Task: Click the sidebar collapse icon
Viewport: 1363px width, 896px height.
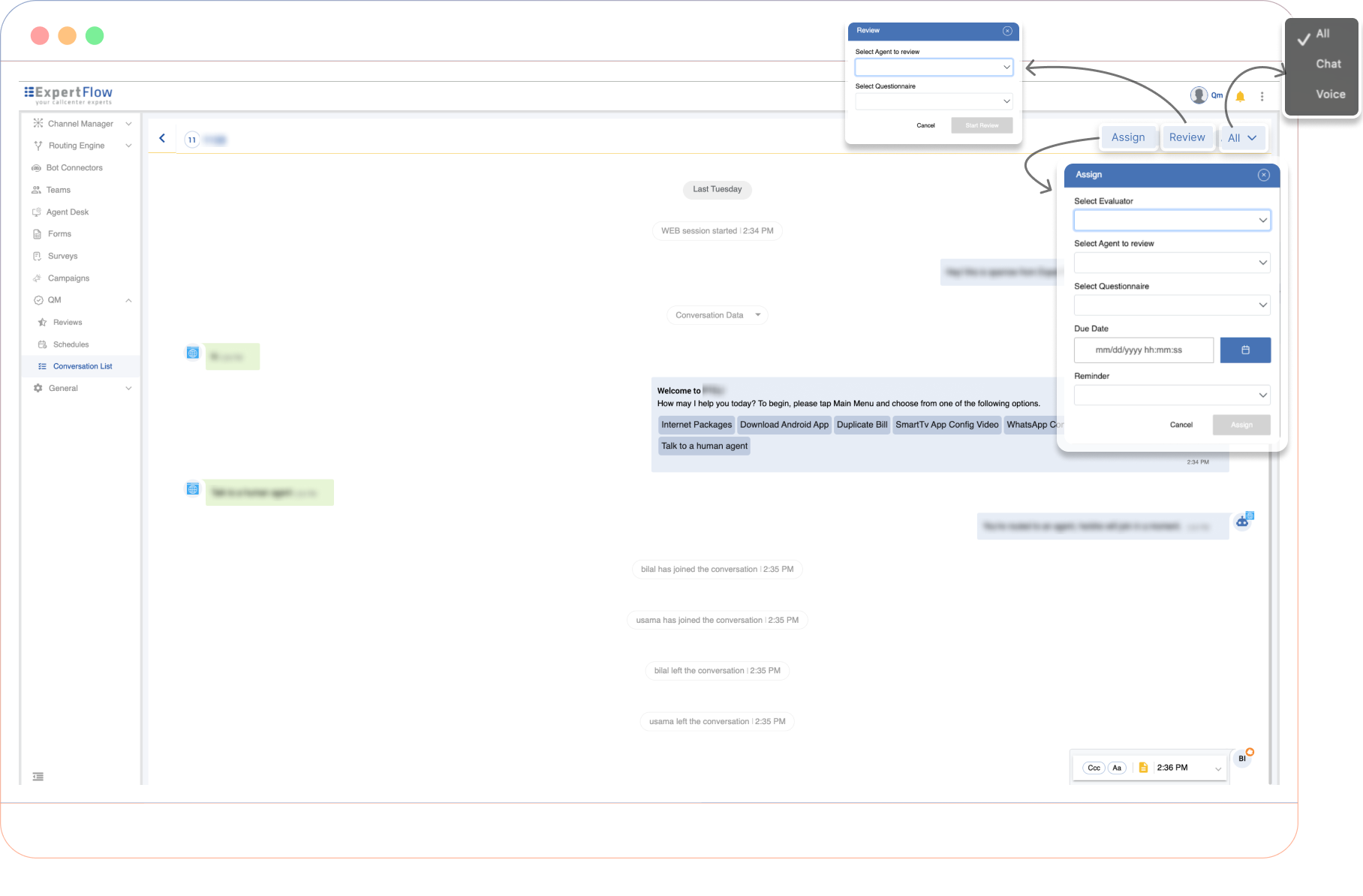Action: [38, 777]
